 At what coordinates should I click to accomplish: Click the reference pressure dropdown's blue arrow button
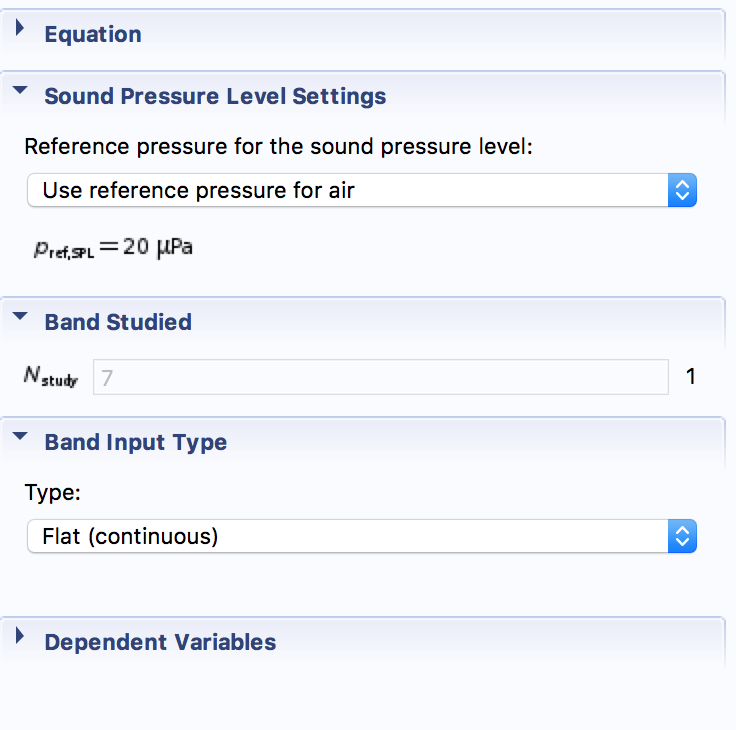click(x=681, y=190)
